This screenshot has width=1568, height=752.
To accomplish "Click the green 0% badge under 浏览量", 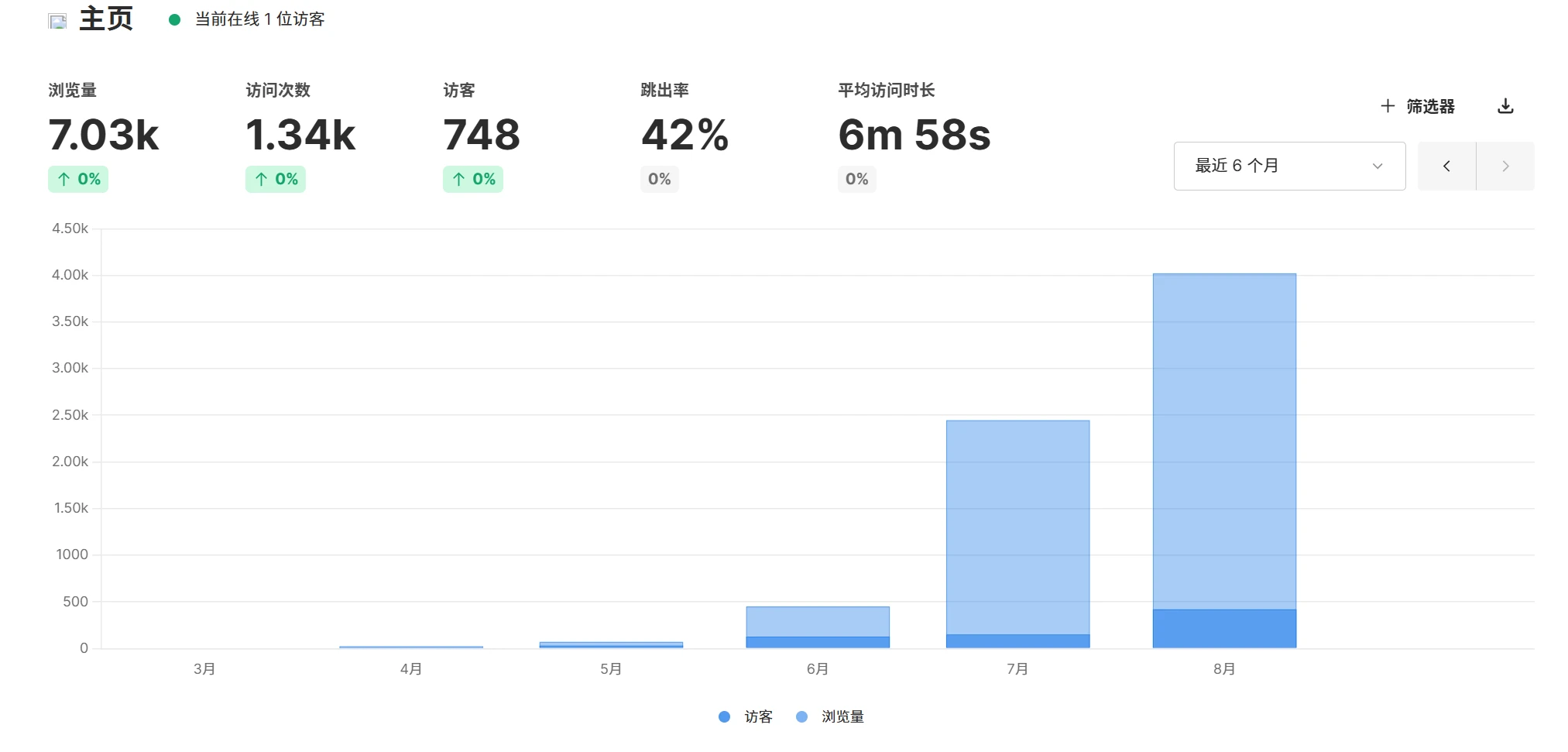I will (78, 179).
